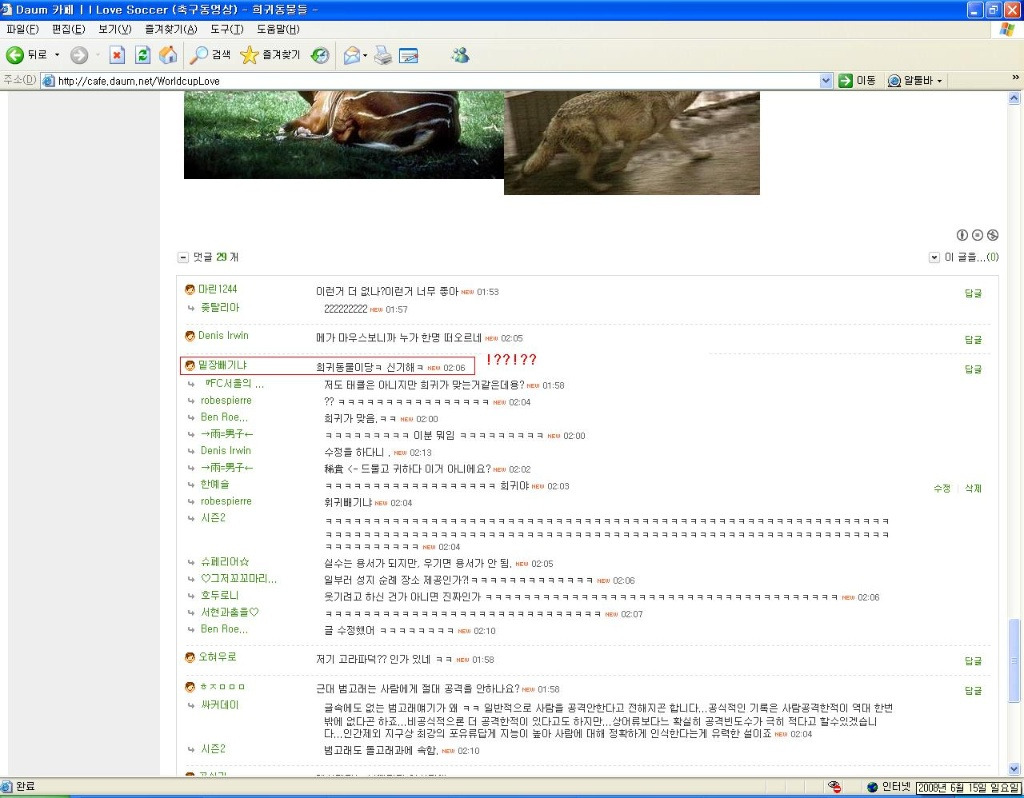Open Search (검색) from the toolbar
The width and height of the screenshot is (1024, 798).
click(x=211, y=55)
